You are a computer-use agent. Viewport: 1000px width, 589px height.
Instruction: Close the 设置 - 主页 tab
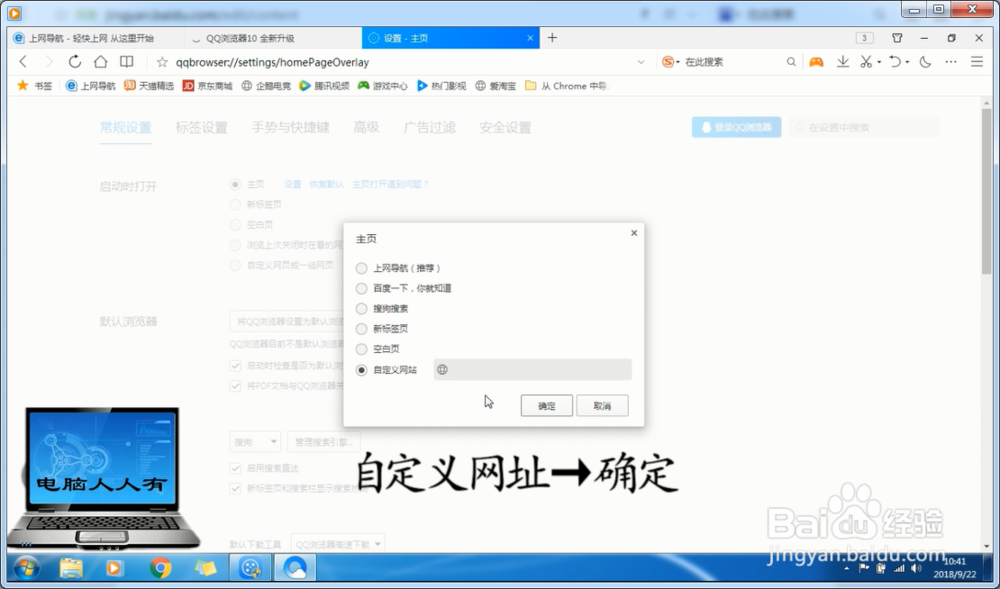[x=530, y=38]
